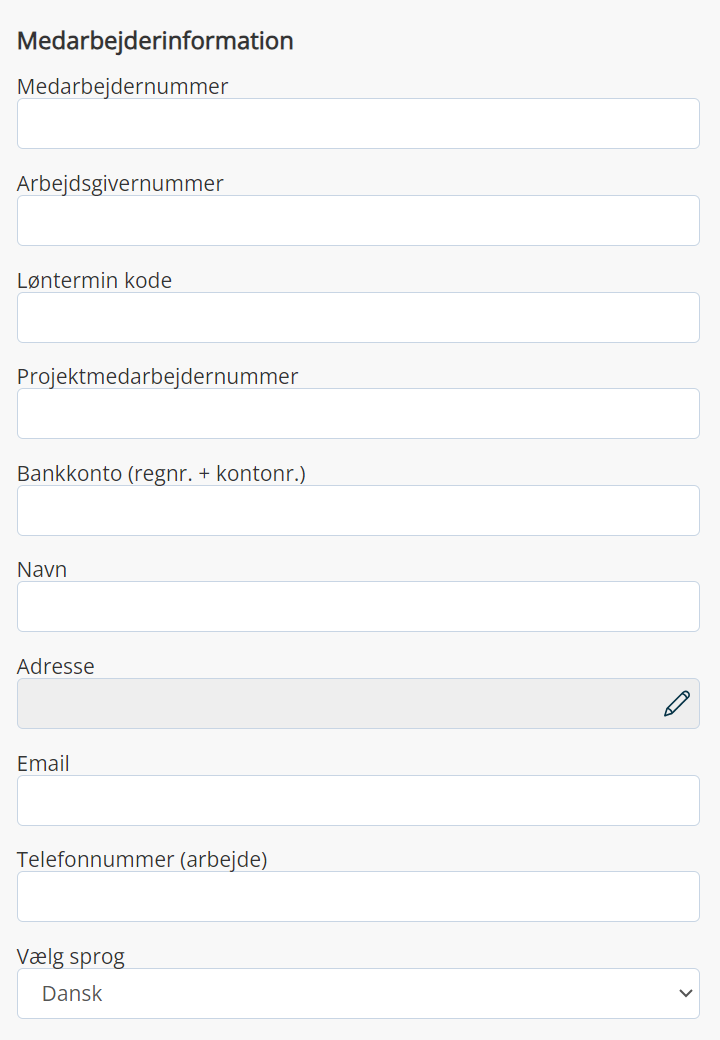Click the Telefonnummer (arbejde) label text
The image size is (720, 1040).
[142, 860]
